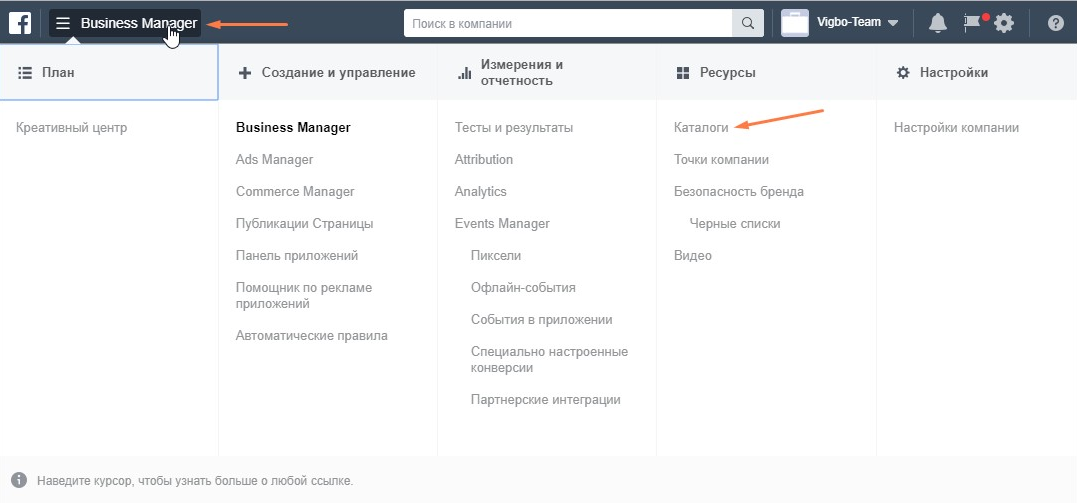The image size is (1077, 504).
Task: Open 'Commerce Manager'
Action: point(295,192)
